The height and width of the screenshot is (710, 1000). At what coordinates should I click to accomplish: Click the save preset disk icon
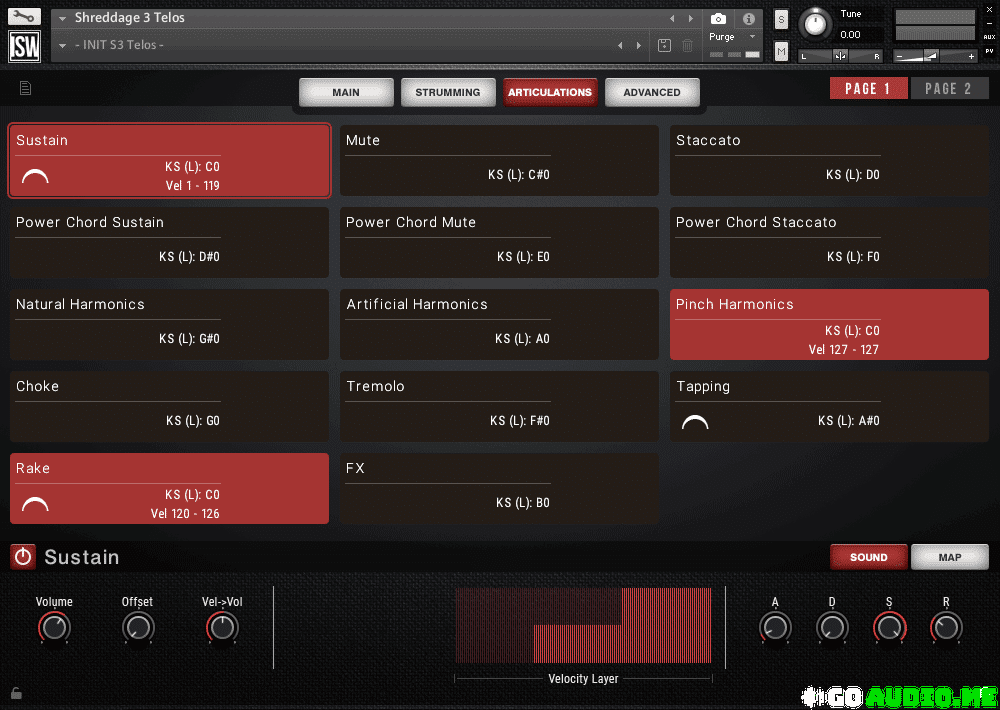coord(665,45)
